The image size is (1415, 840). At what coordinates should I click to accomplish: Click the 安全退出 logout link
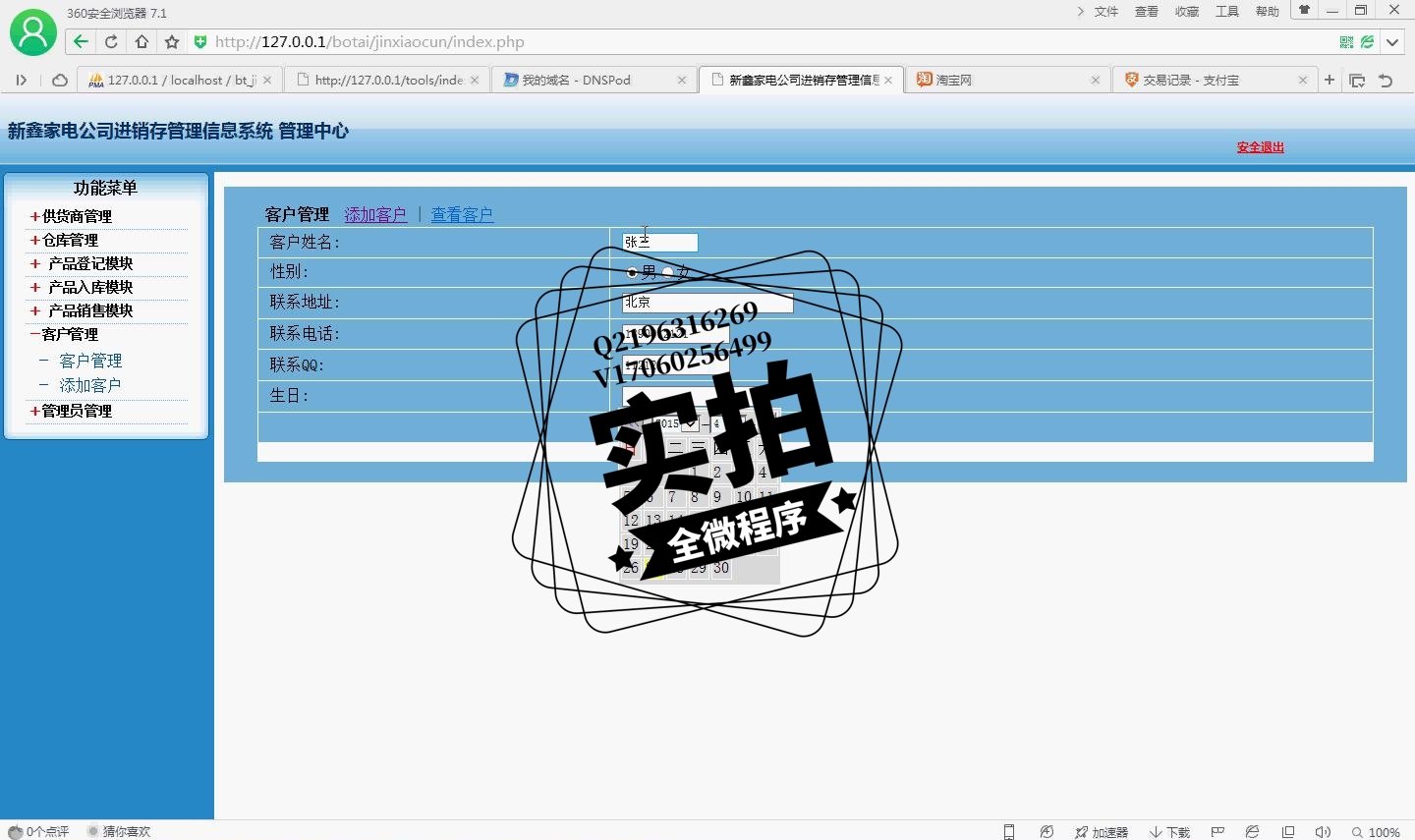1261,147
